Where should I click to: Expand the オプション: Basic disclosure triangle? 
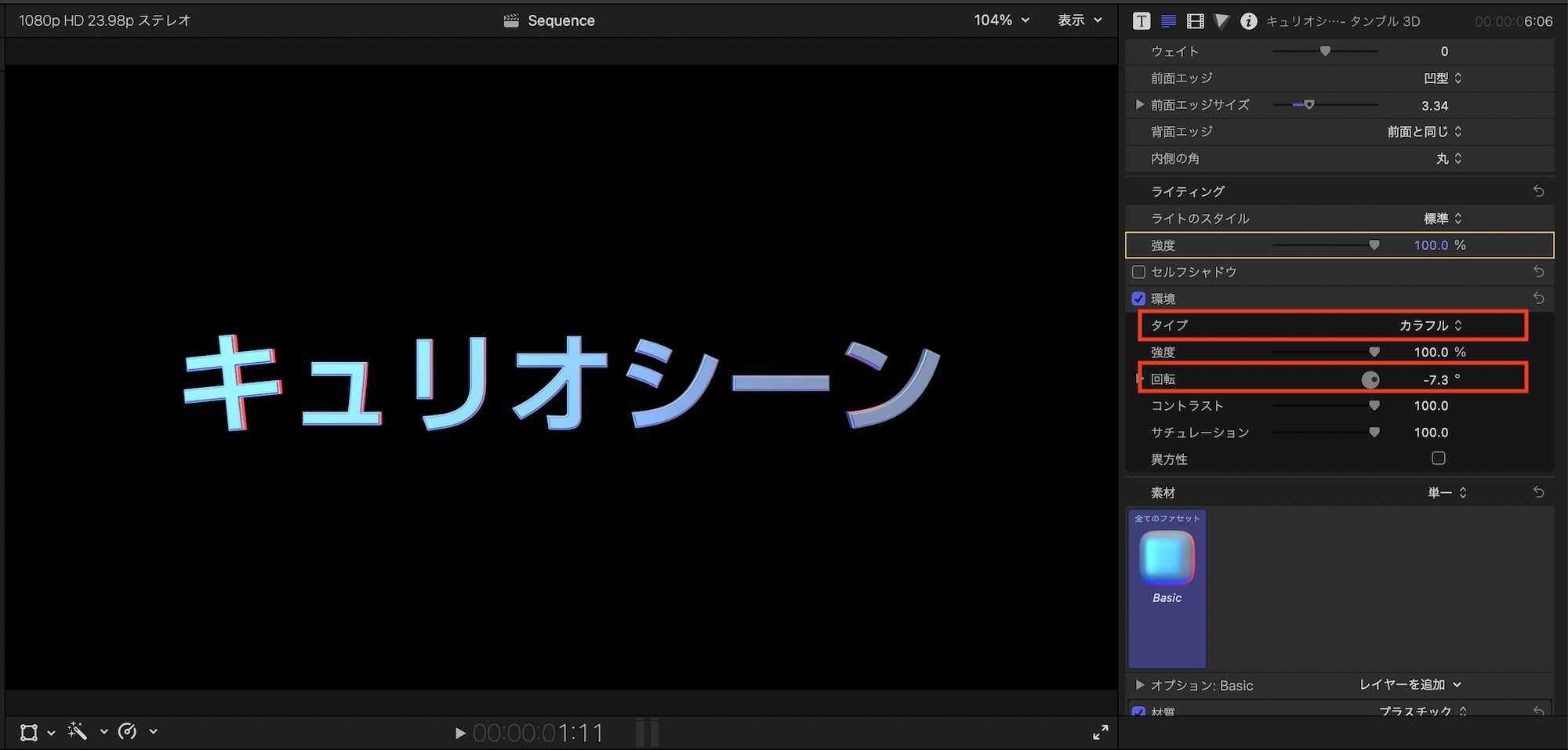(1140, 685)
